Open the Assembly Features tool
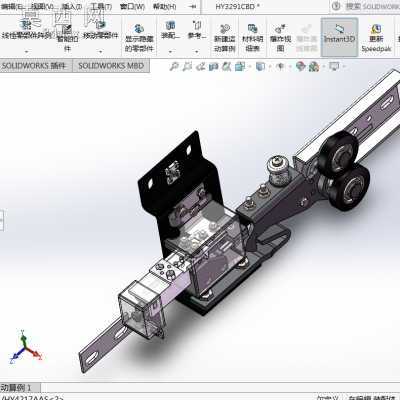This screenshot has width=400, height=400. pos(170,29)
